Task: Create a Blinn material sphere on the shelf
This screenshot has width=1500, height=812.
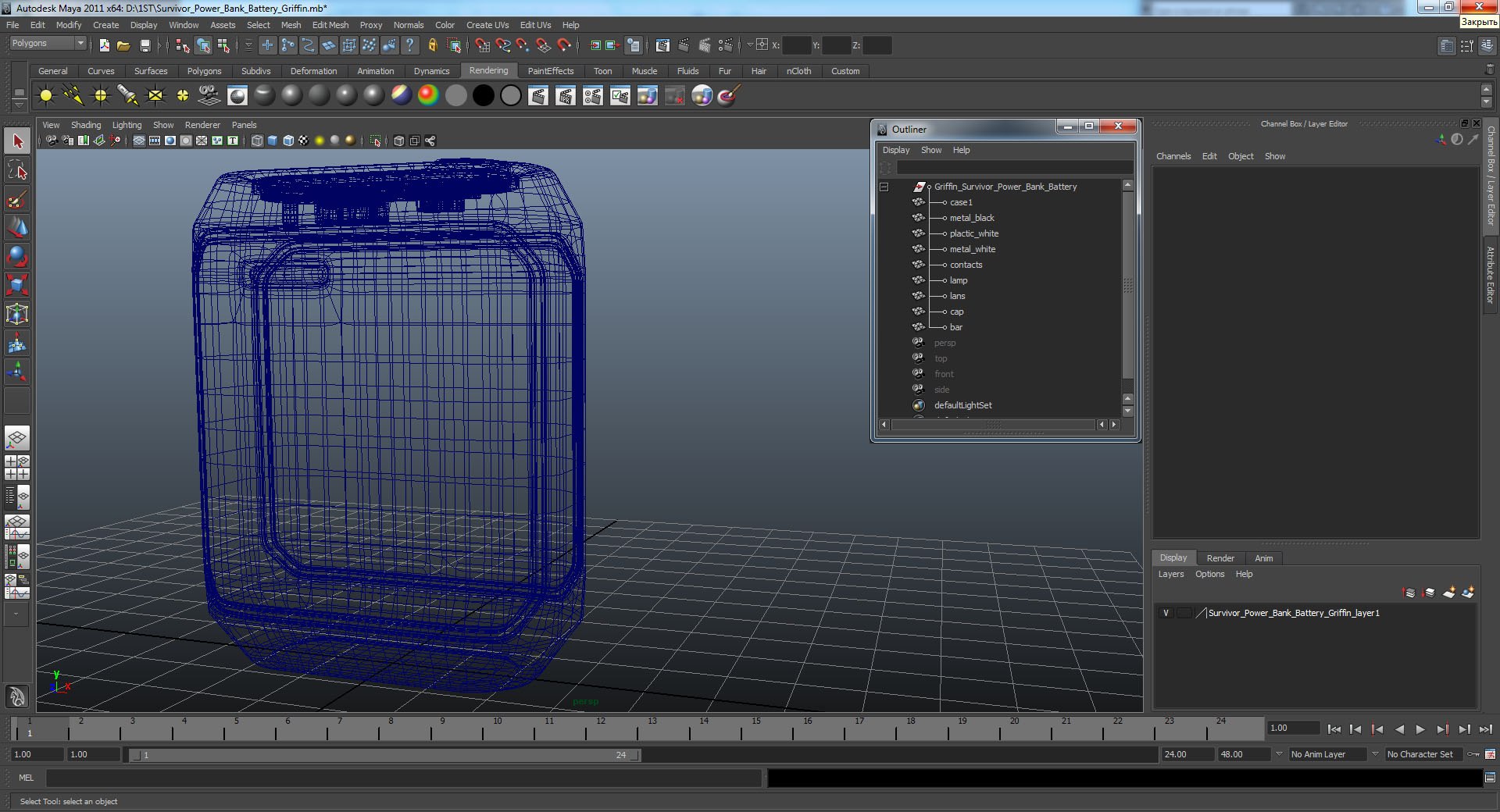Action: tap(291, 95)
